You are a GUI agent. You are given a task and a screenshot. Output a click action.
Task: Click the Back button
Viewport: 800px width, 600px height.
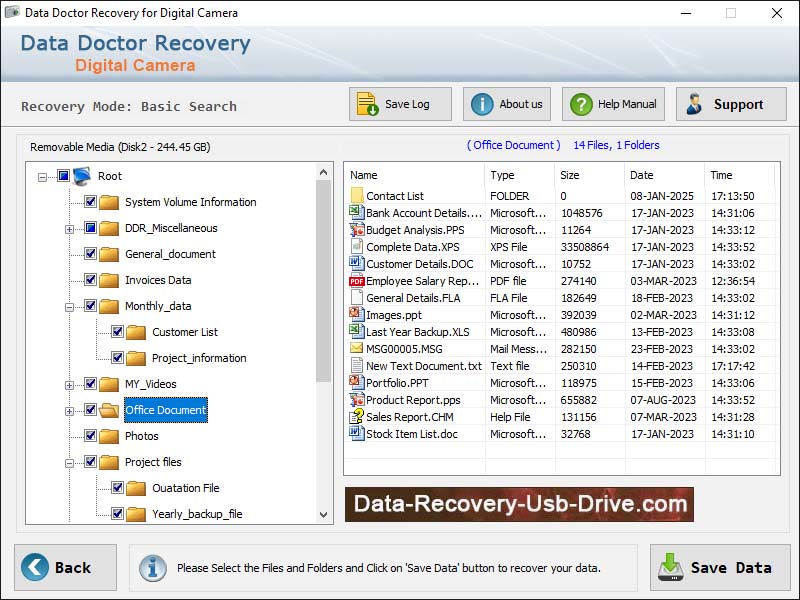click(64, 567)
